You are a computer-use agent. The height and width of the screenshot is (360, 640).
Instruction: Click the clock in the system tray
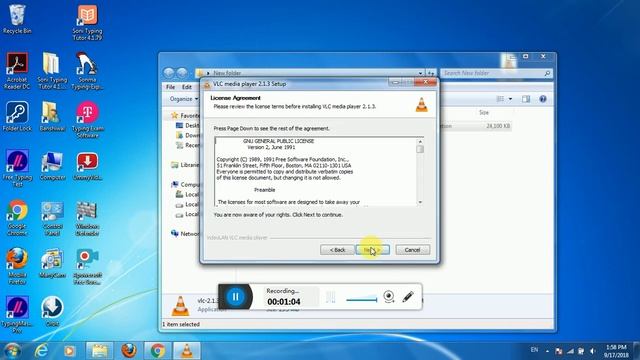tap(616, 351)
